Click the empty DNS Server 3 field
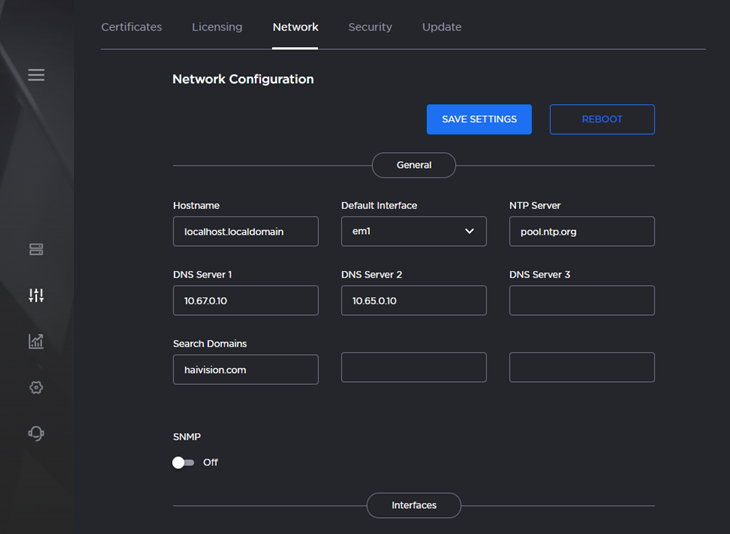This screenshot has width=730, height=534. click(x=581, y=300)
